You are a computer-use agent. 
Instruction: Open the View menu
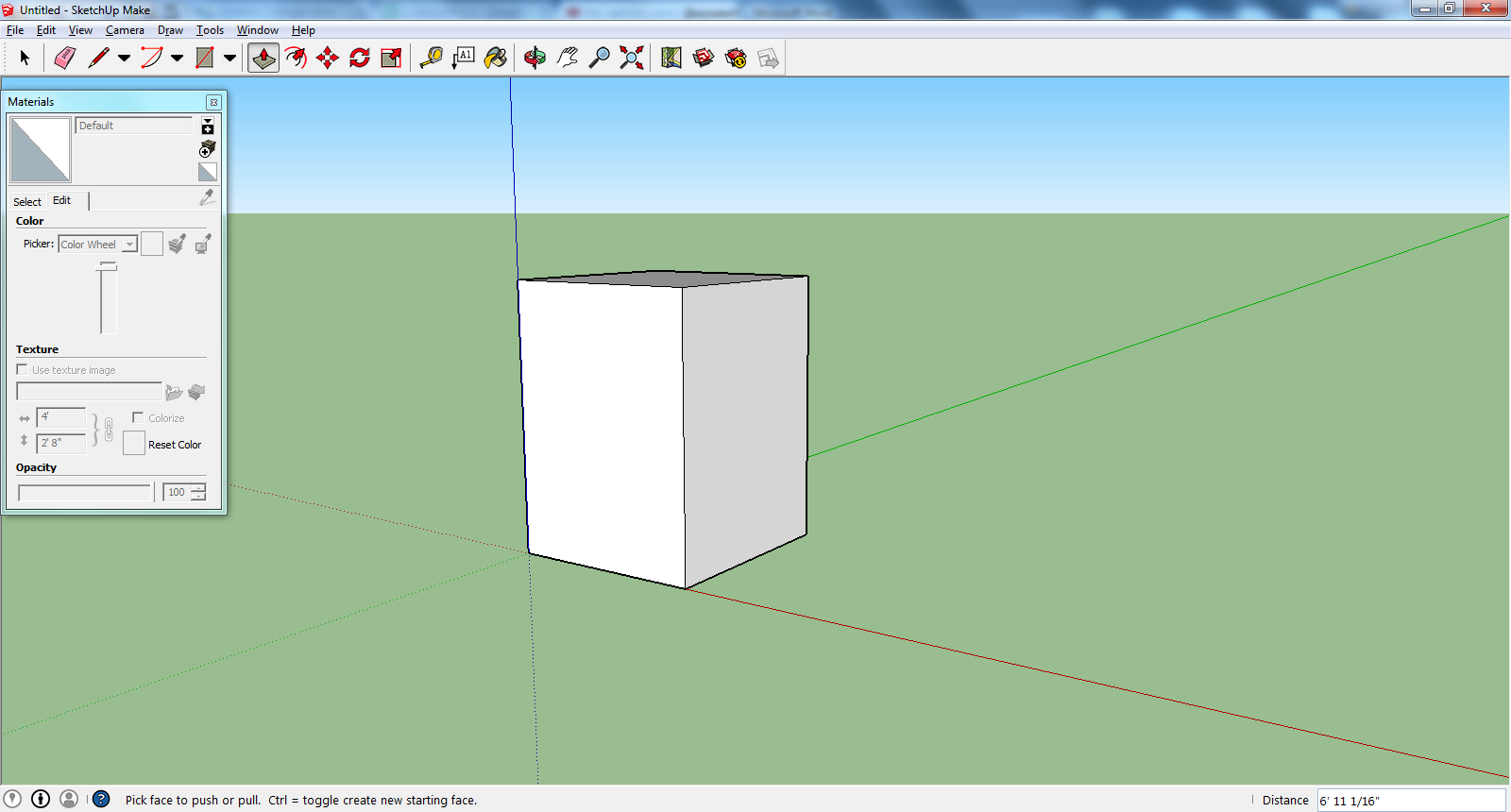(80, 30)
